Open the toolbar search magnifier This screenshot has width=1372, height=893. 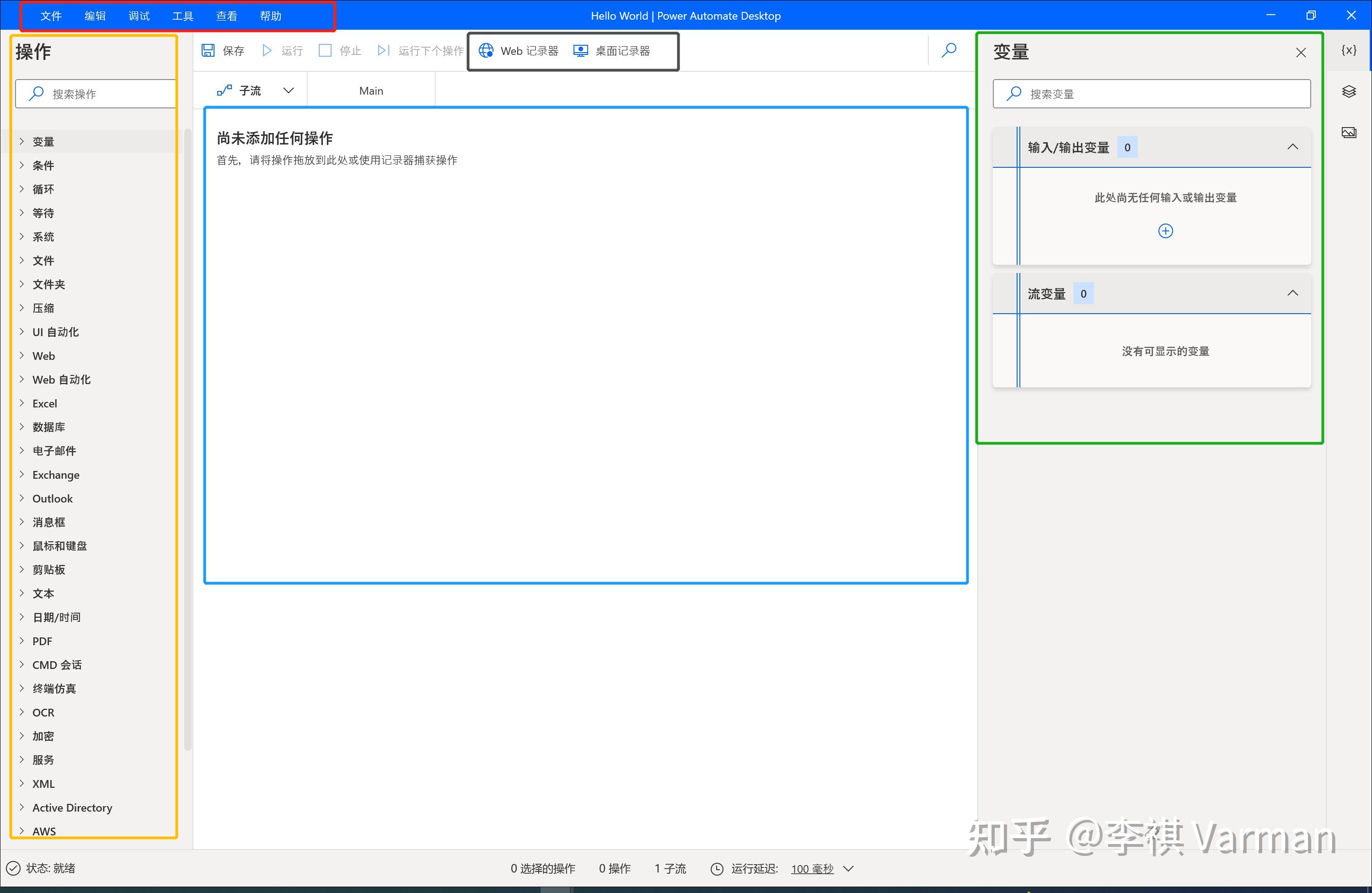[949, 51]
